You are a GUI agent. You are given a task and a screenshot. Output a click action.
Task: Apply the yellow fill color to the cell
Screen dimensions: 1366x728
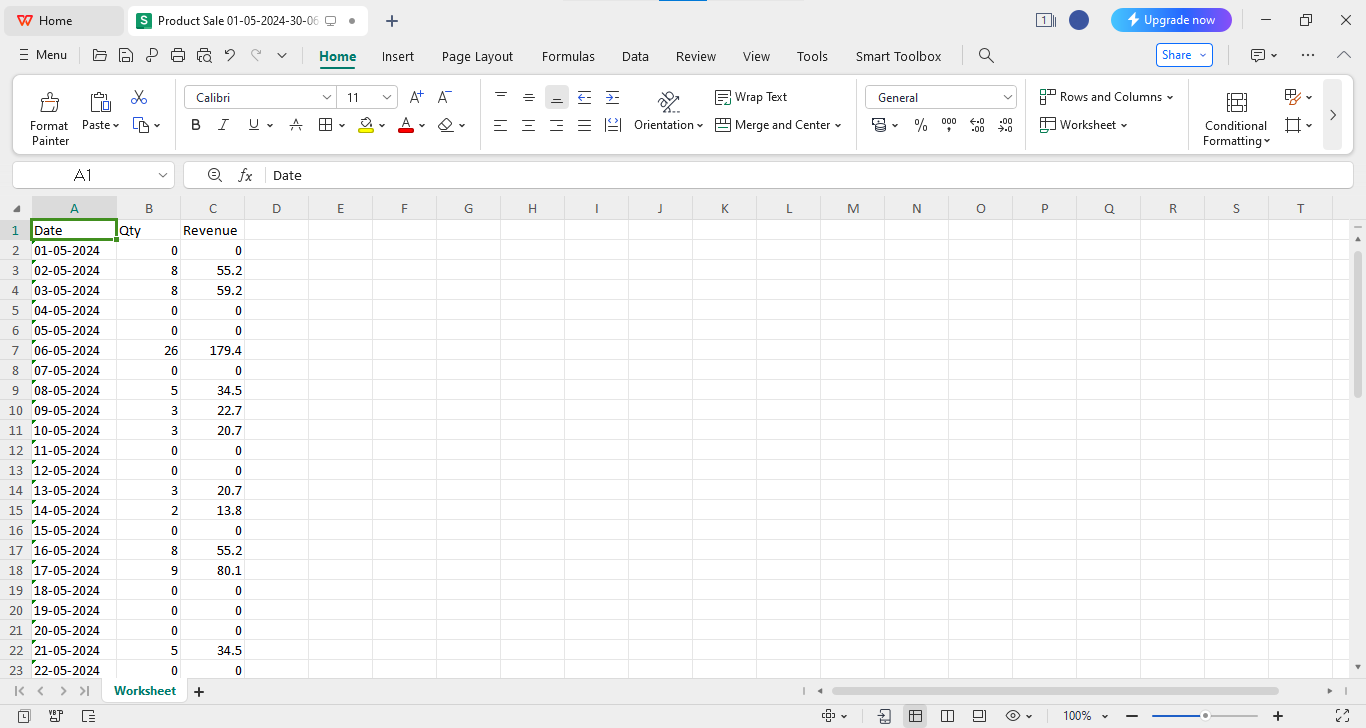pos(366,125)
